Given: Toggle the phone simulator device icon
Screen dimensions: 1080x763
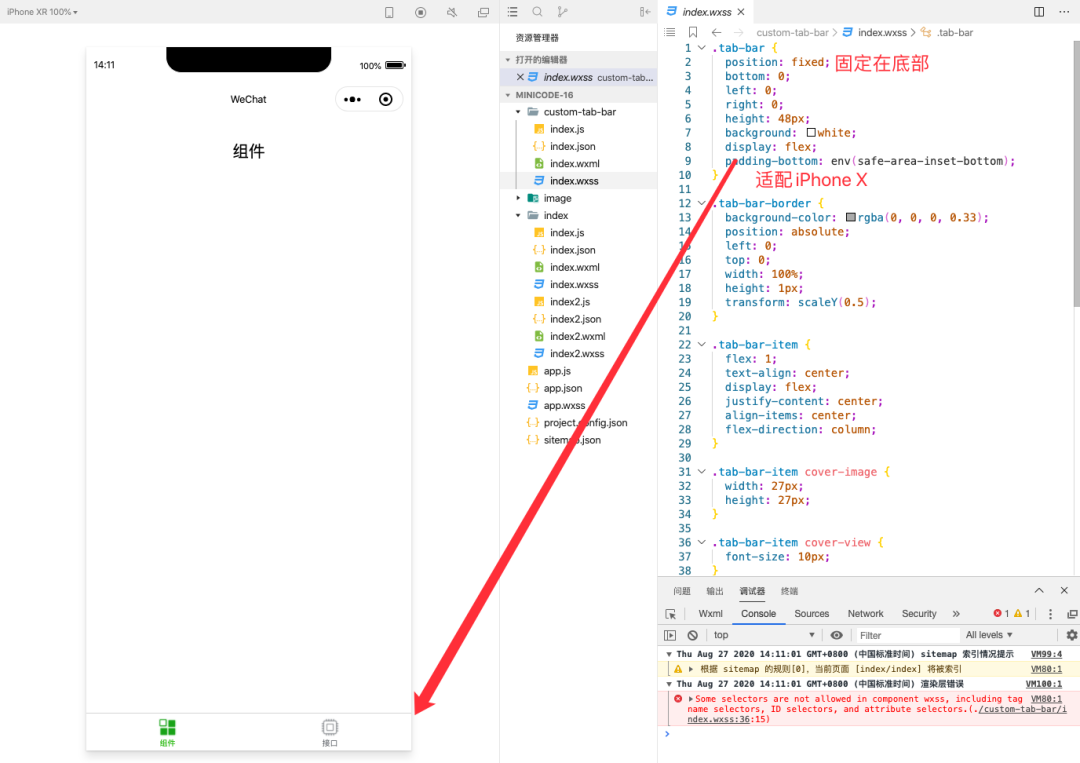Looking at the screenshot, I should click(x=389, y=12).
